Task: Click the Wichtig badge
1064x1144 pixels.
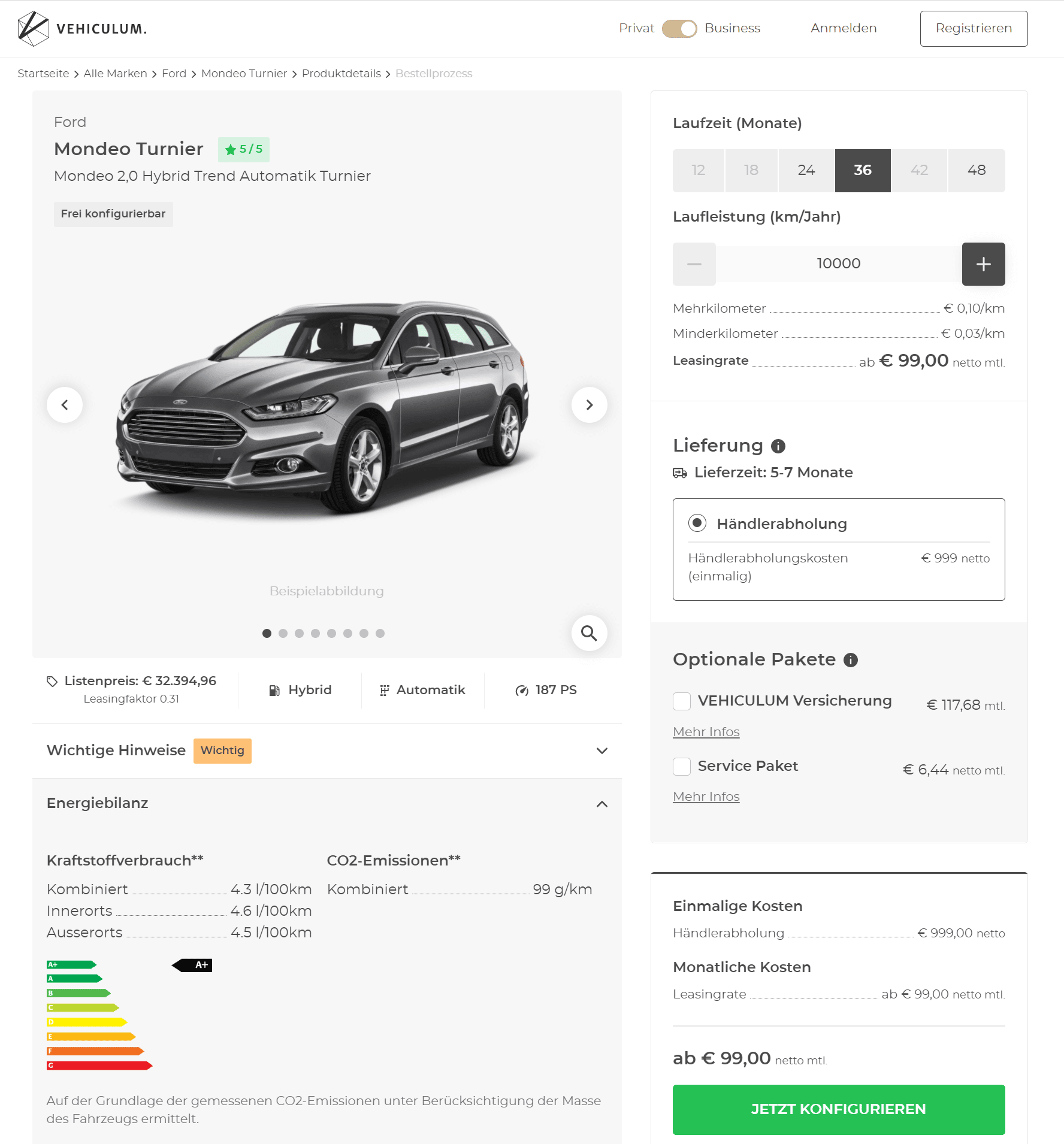Action: coord(222,751)
